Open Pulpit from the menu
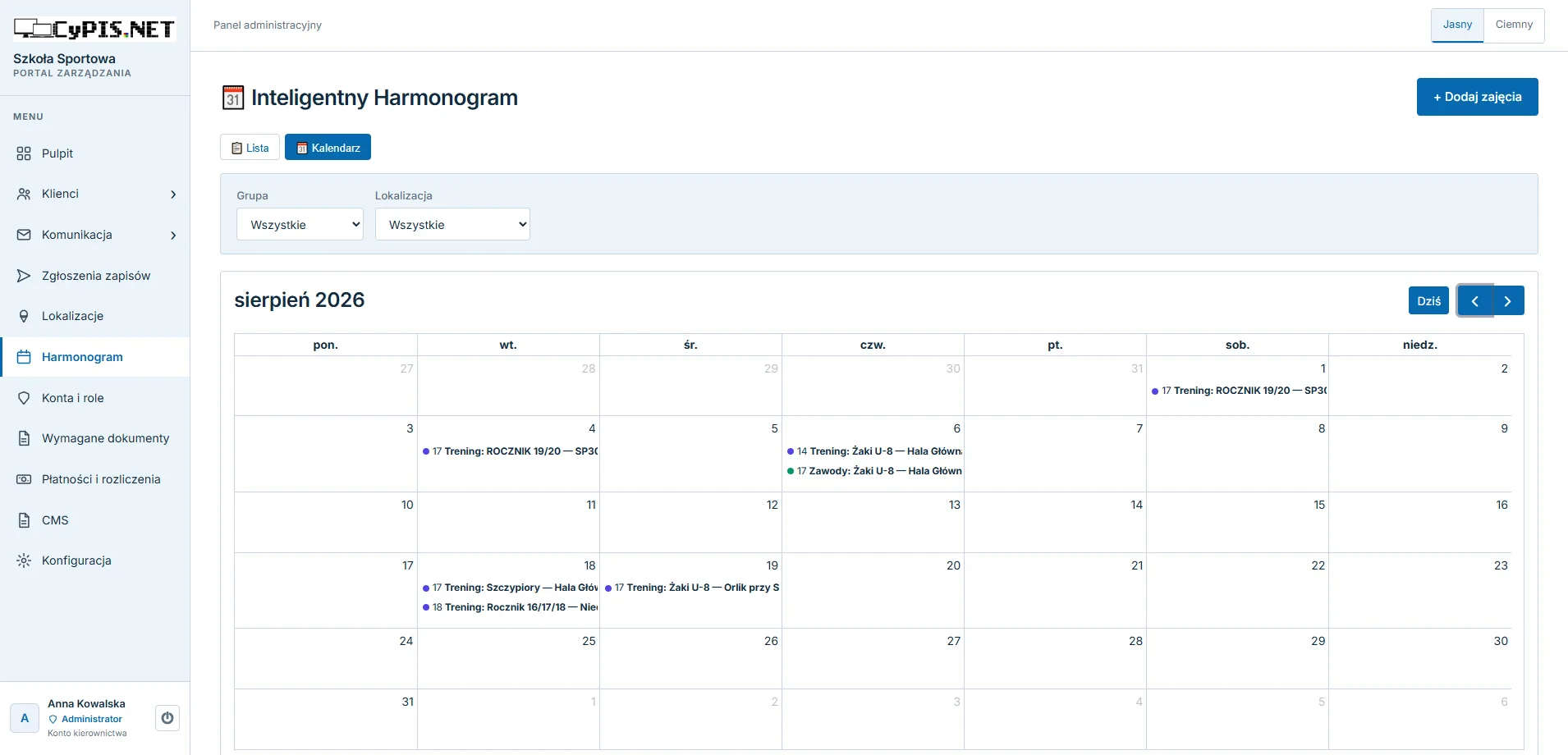 click(94, 153)
